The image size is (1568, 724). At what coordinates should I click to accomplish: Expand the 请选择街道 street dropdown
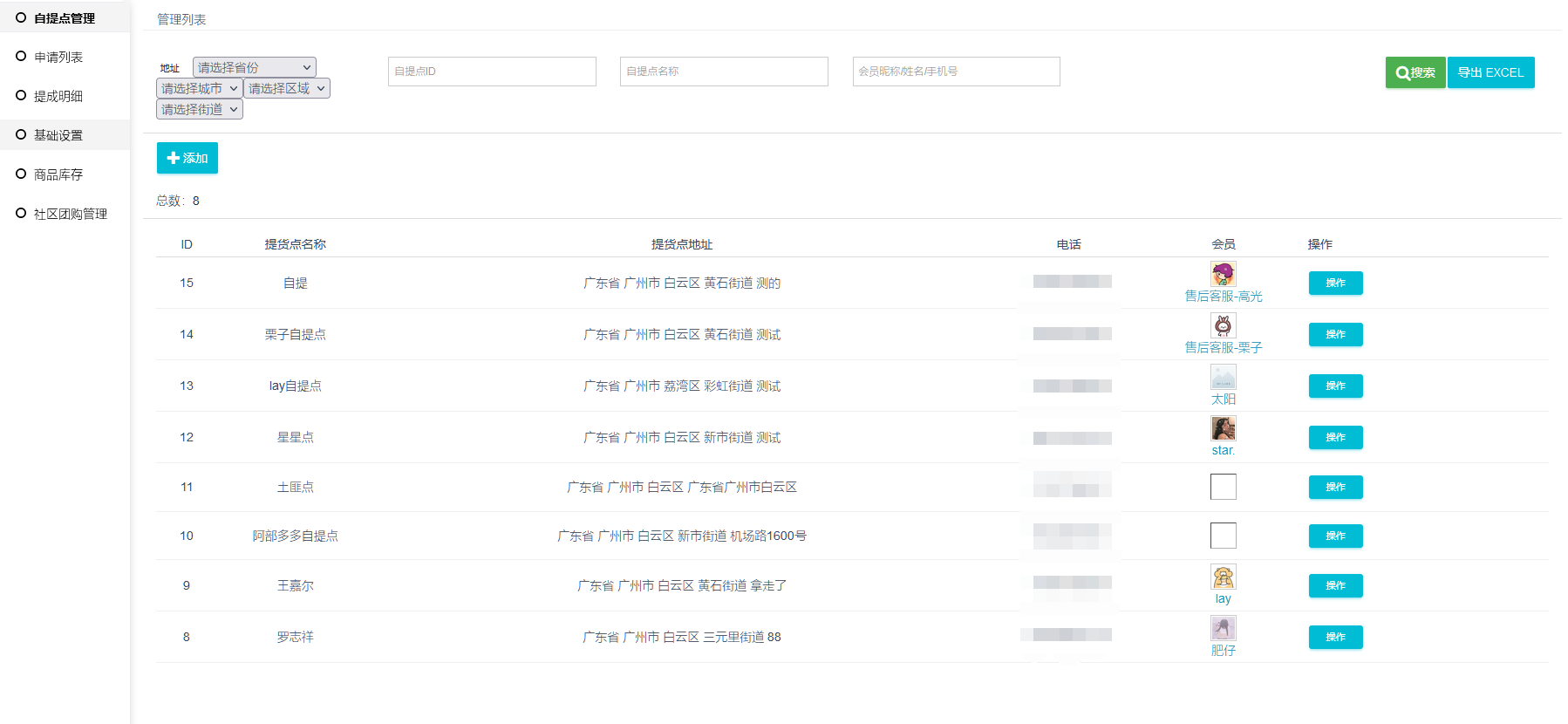coord(199,109)
